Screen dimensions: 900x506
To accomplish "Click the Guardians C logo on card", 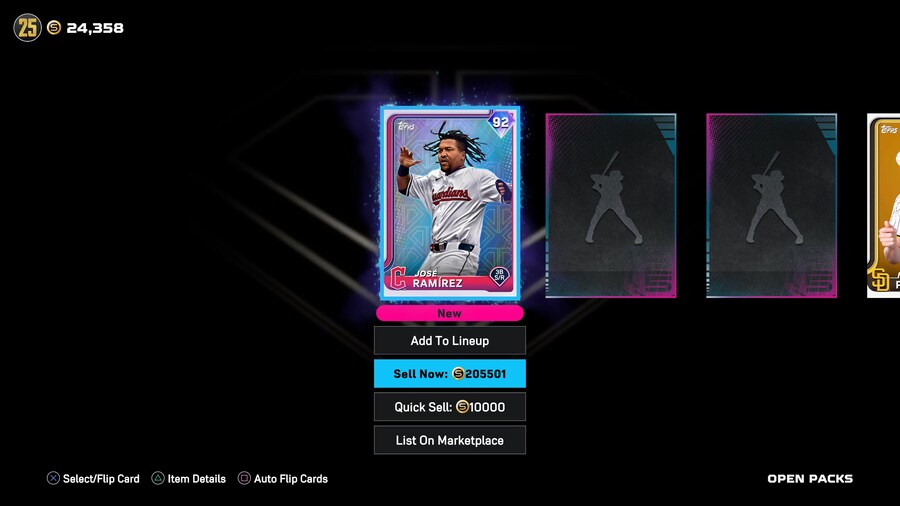I will click(398, 278).
